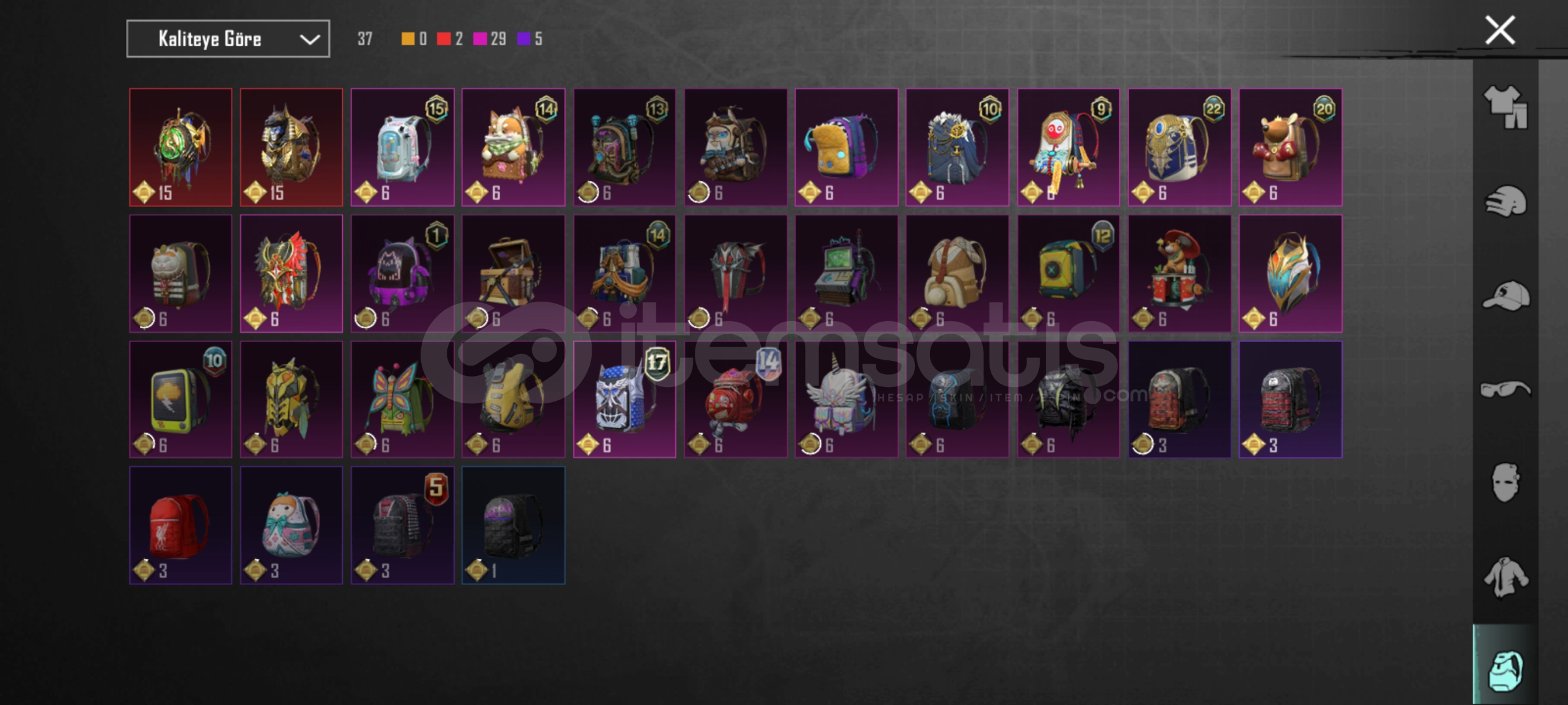
Task: Select the sunglasses category icon
Action: coord(1505,390)
